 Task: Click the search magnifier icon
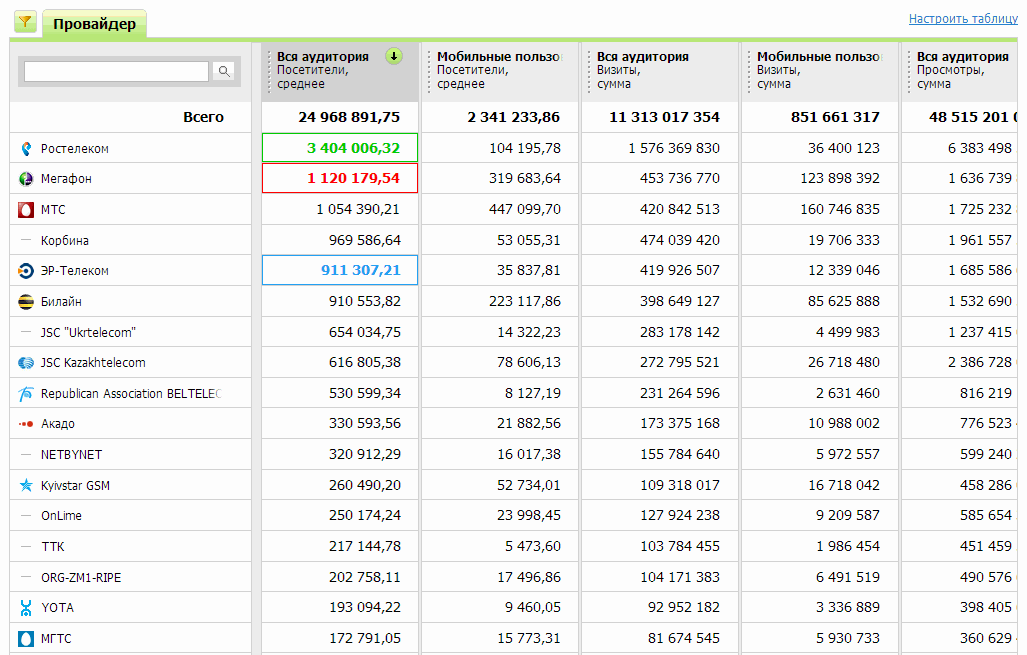[224, 71]
